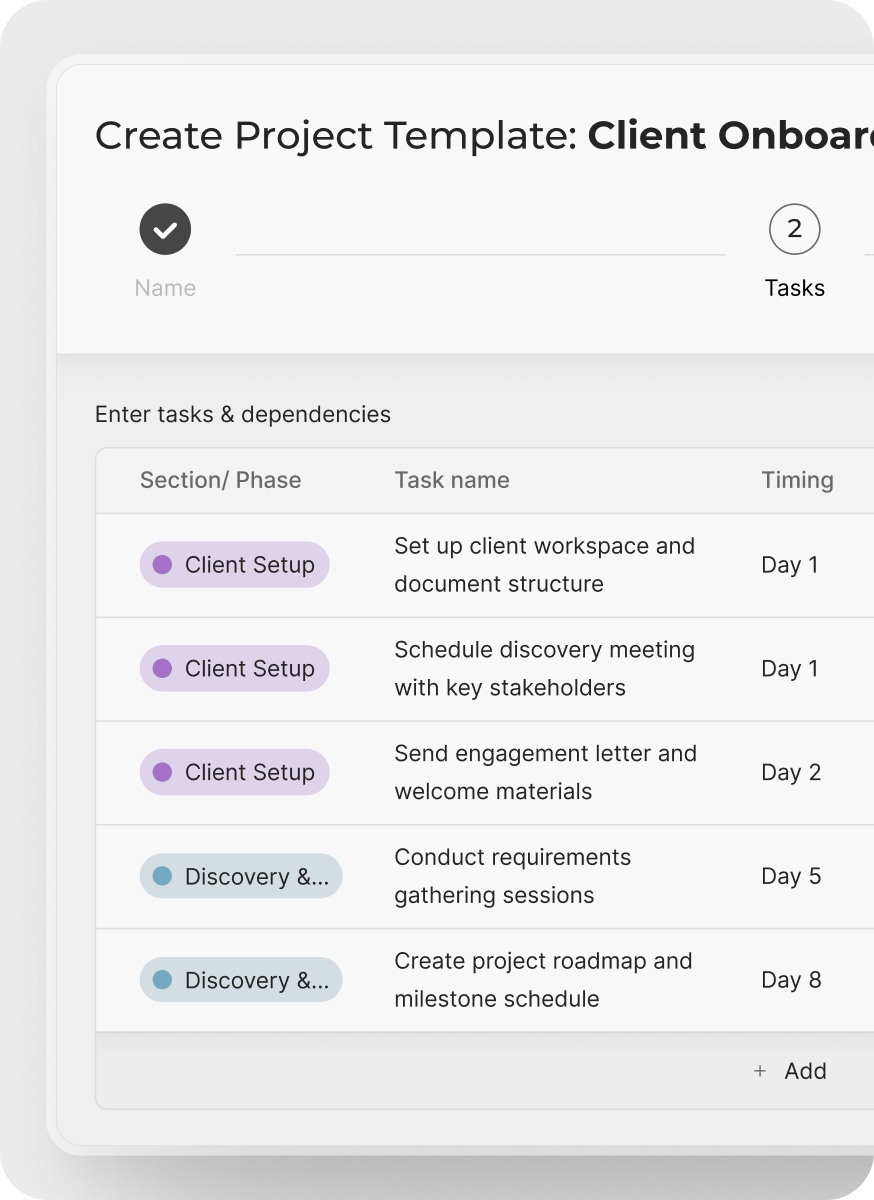Click the Timing column header
874x1200 pixels.
(797, 480)
